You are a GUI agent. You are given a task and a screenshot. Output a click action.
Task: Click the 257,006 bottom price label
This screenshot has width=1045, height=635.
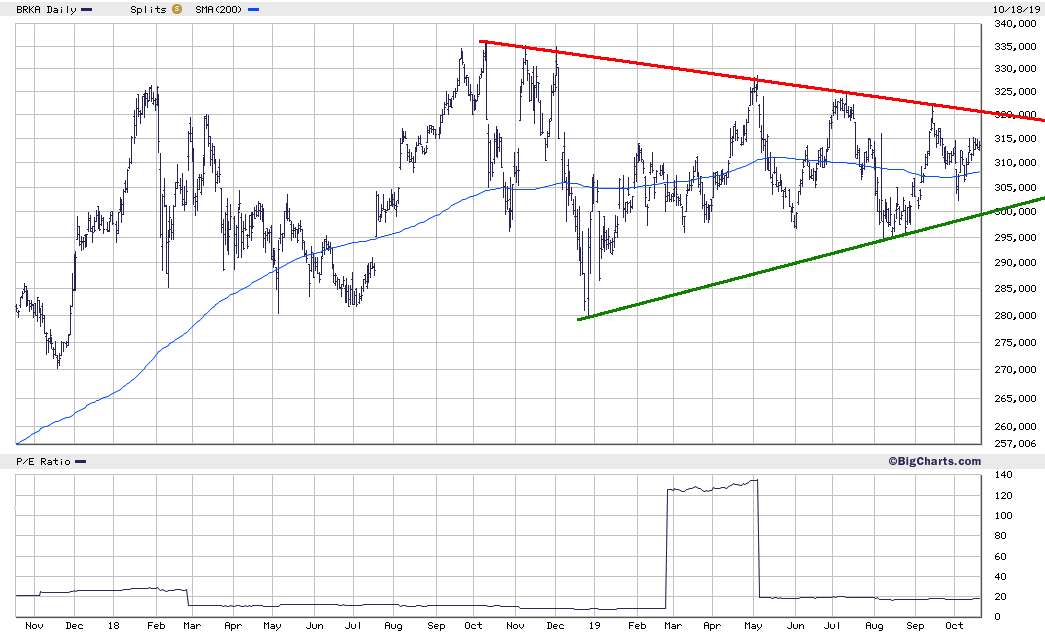point(1015,444)
